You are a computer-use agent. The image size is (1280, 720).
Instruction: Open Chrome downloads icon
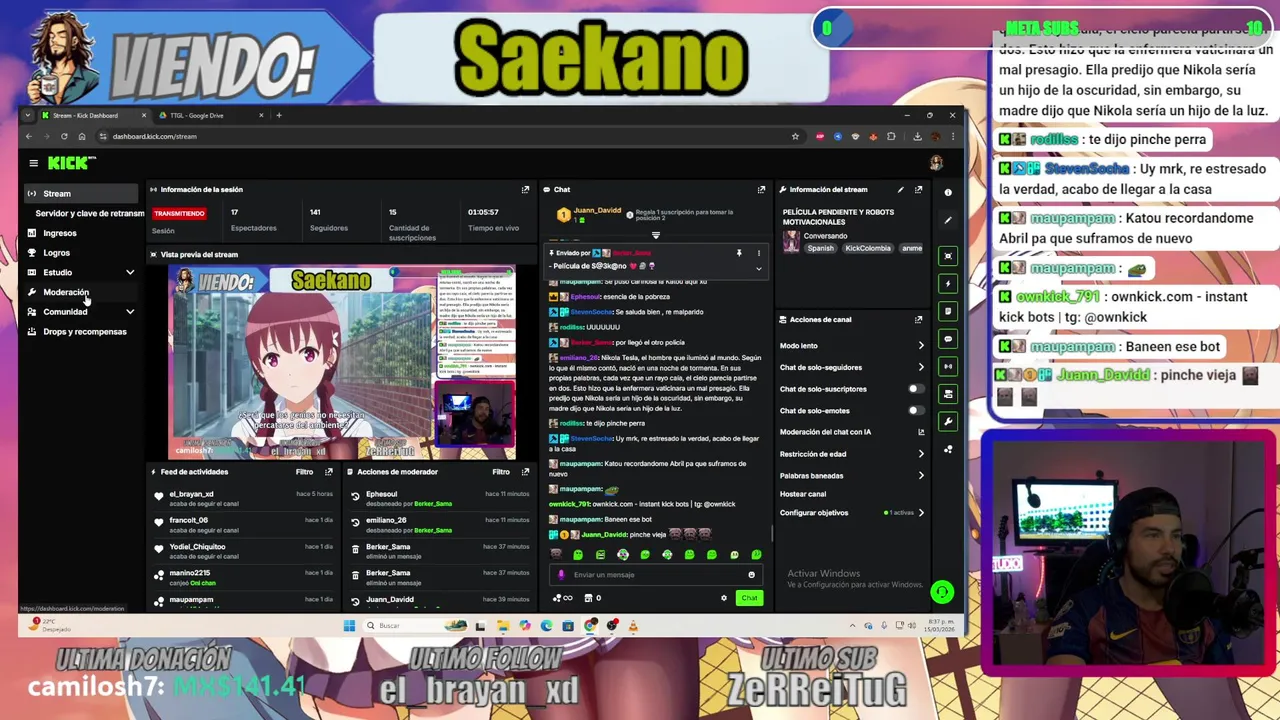pos(917,136)
